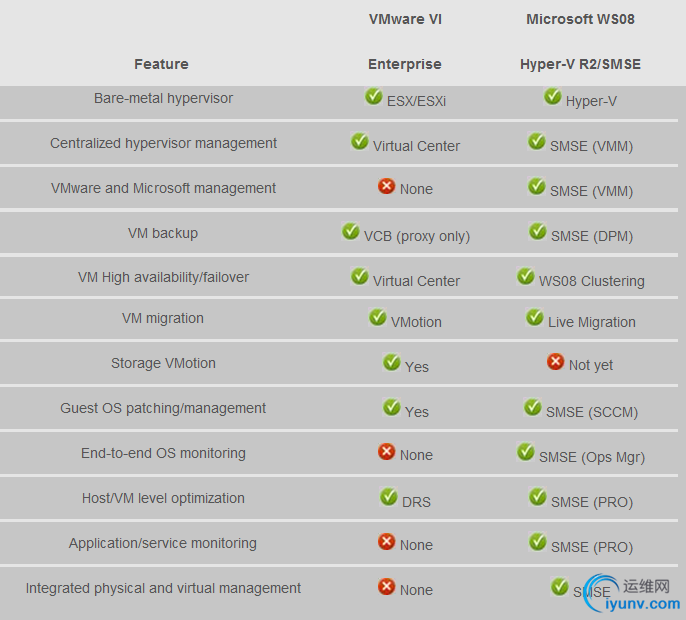Image resolution: width=686 pixels, height=620 pixels.
Task: Click the green check next to Hyper-V
Action: (x=552, y=97)
